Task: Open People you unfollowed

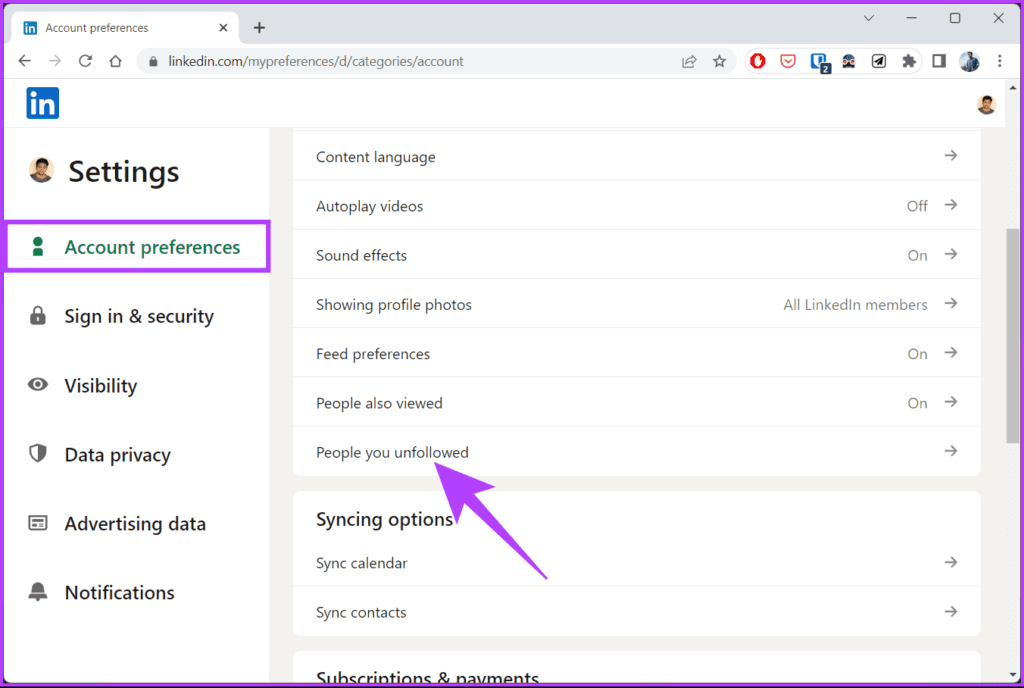Action: (637, 452)
